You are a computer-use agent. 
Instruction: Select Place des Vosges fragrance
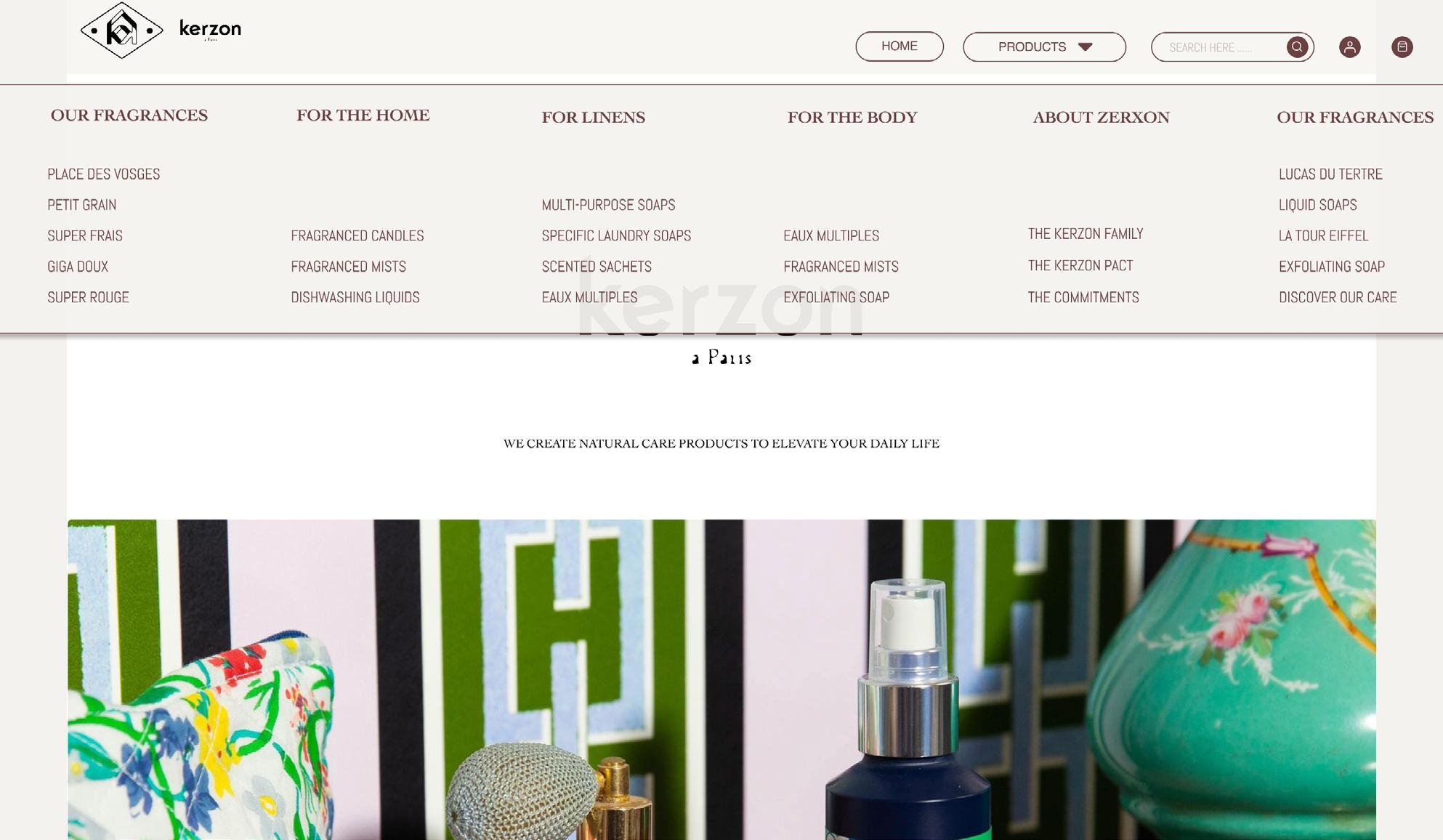click(x=104, y=174)
